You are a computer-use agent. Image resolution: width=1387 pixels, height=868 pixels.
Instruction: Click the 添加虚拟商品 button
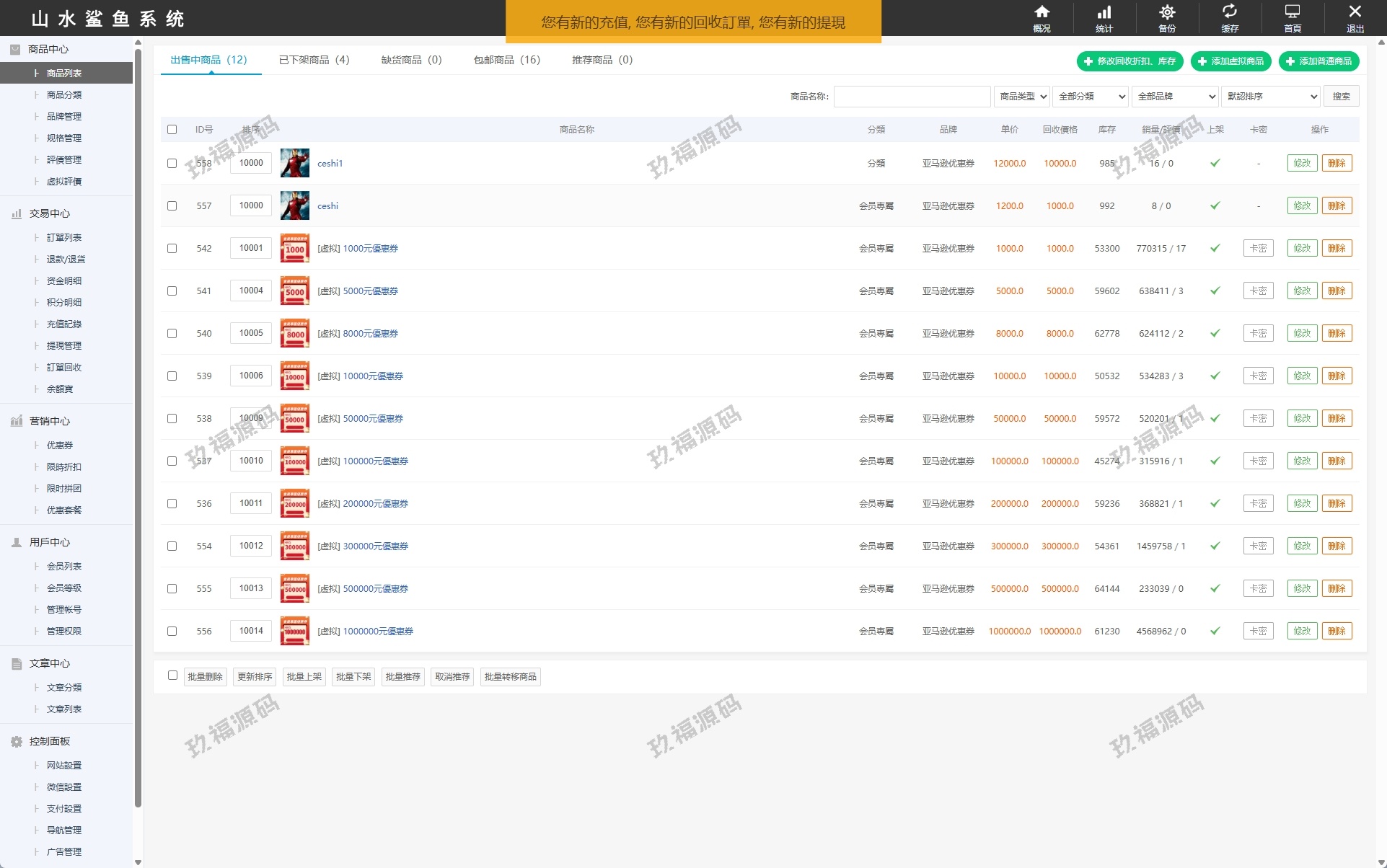point(1230,61)
